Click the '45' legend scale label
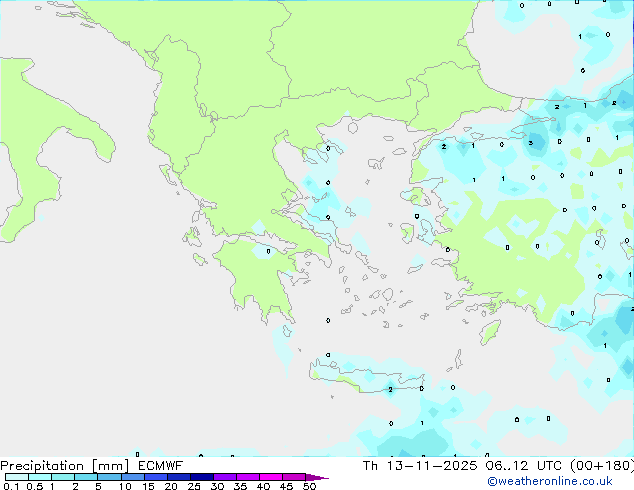This screenshot has height=490, width=634. pyautogui.click(x=286, y=486)
